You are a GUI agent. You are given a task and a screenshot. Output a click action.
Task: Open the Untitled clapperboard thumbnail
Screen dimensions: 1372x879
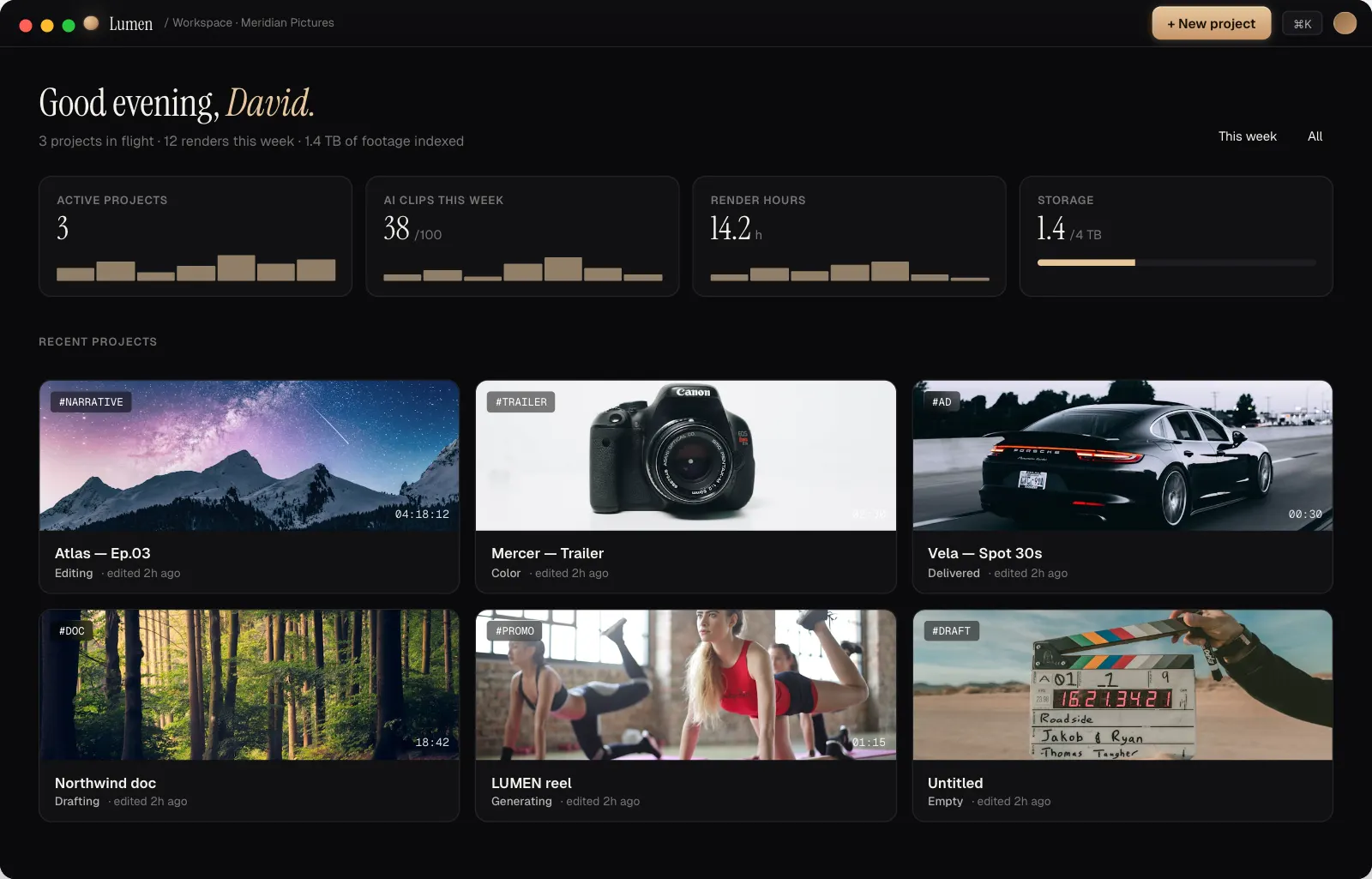pyautogui.click(x=1122, y=685)
